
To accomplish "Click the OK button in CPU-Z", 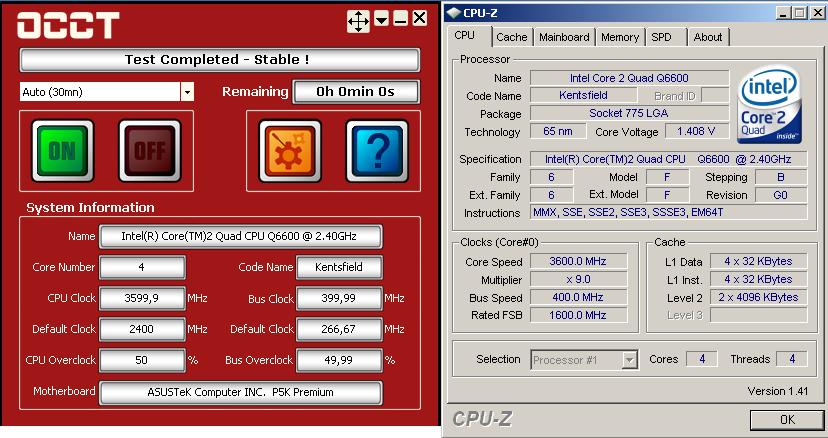I will point(787,420).
